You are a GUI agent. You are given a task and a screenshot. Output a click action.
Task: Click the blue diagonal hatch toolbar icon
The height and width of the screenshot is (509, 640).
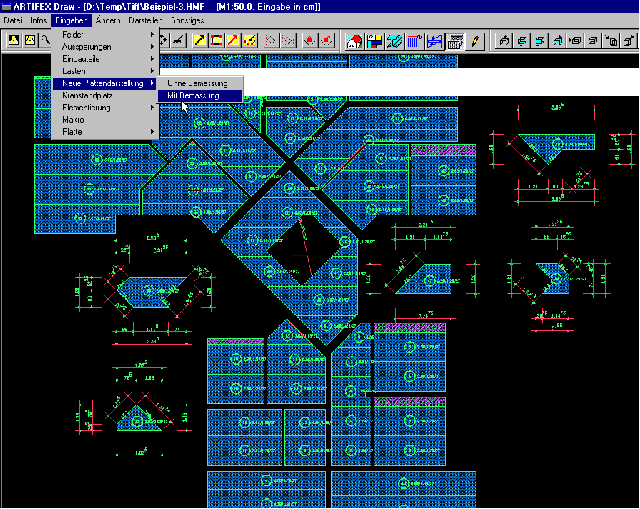pyautogui.click(x=393, y=40)
